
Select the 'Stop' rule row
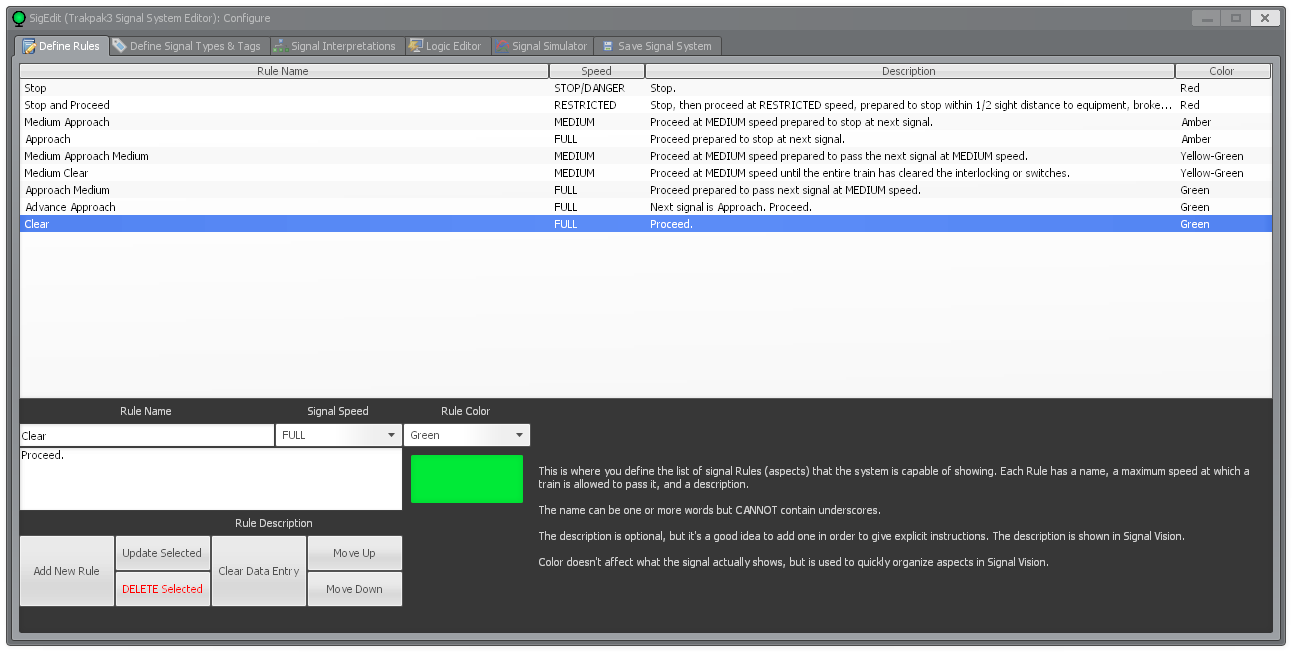click(x=645, y=88)
